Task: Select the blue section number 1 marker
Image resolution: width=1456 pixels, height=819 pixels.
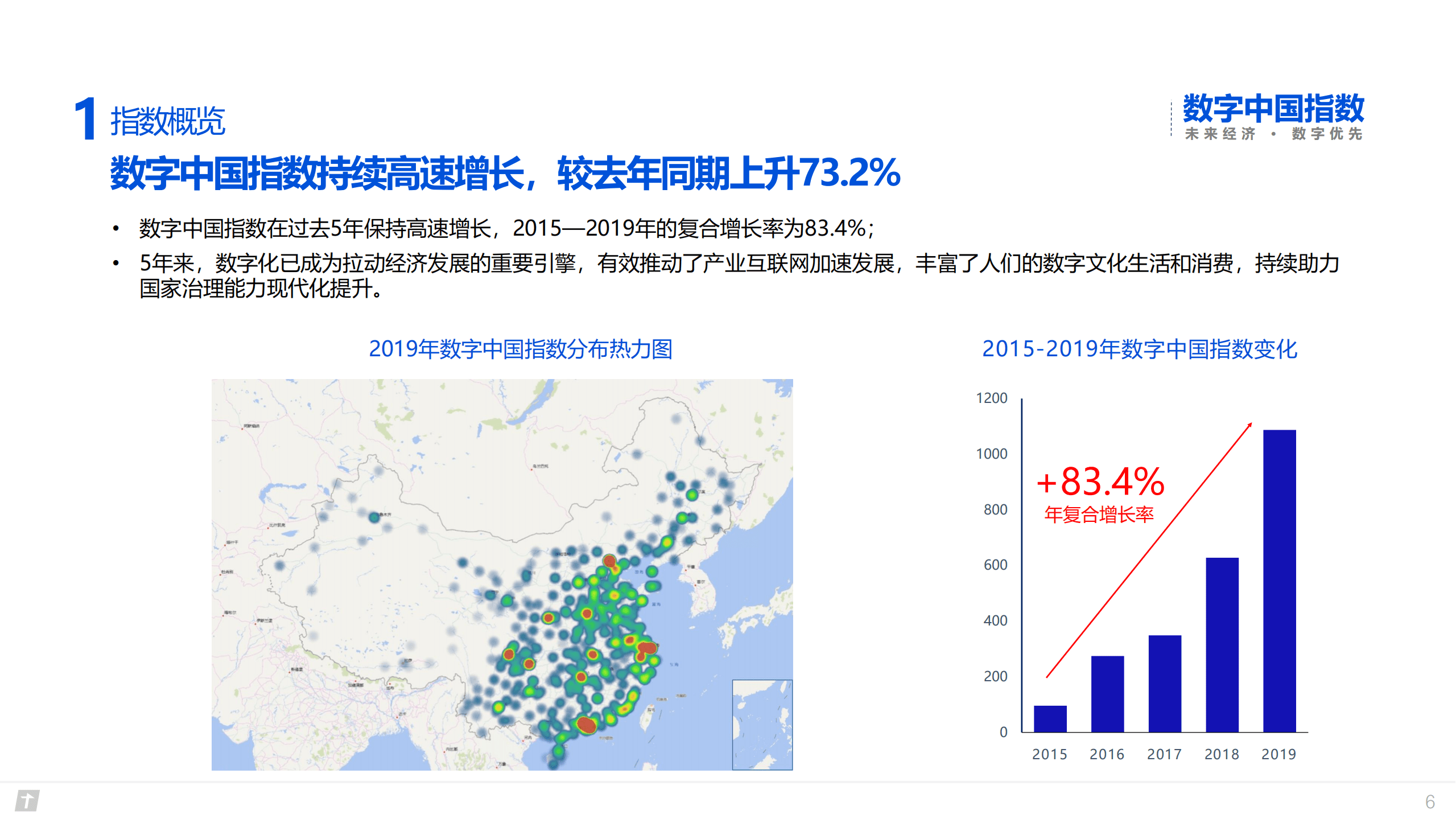Action: click(x=85, y=117)
